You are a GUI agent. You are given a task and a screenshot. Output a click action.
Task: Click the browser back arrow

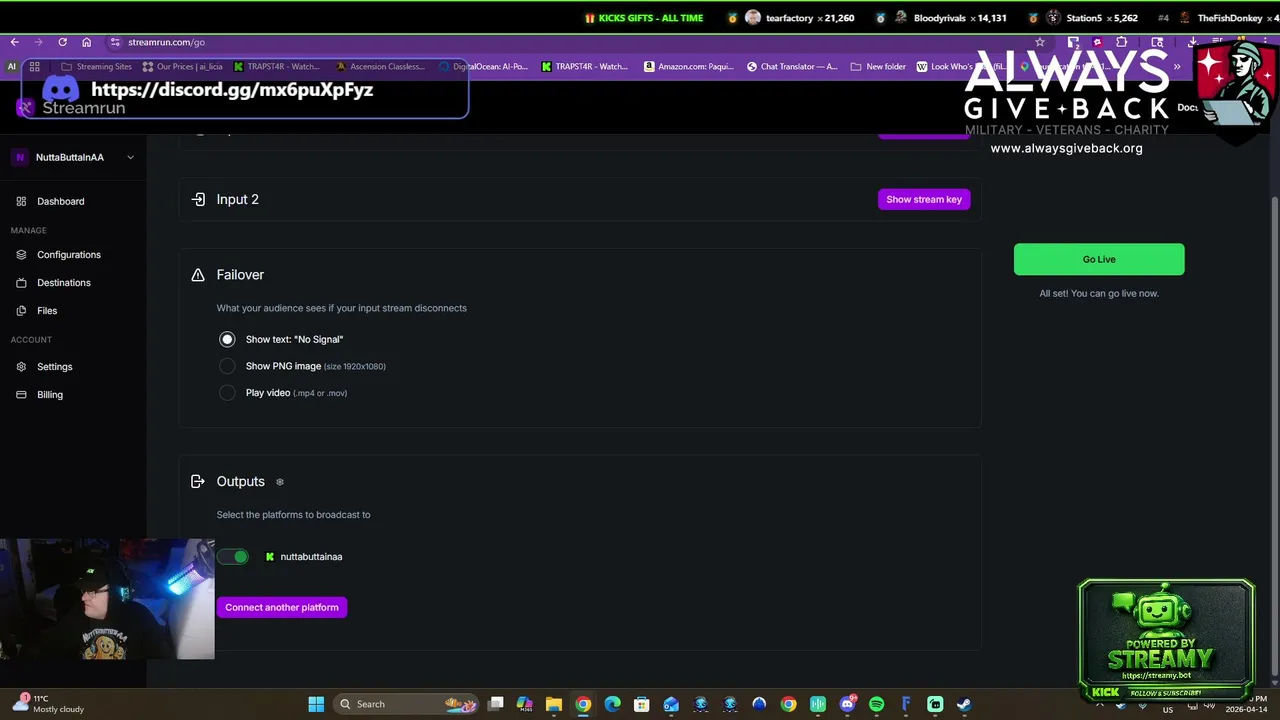pos(14,42)
